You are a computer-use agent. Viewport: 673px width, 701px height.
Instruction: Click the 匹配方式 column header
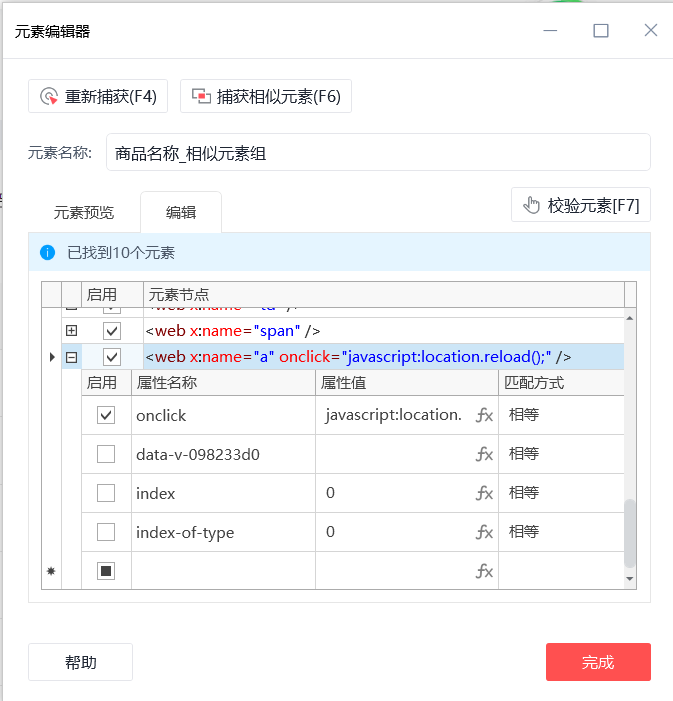tap(561, 383)
